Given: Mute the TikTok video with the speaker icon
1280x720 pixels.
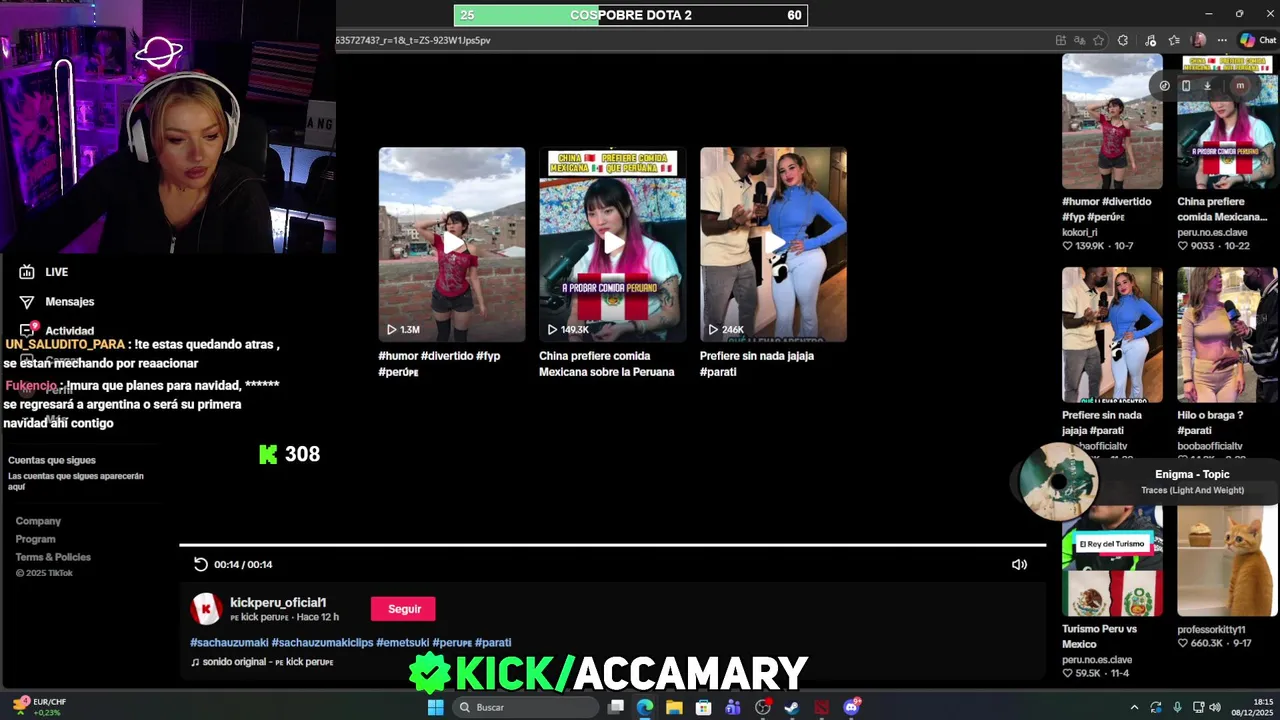Looking at the screenshot, I should [x=1019, y=564].
